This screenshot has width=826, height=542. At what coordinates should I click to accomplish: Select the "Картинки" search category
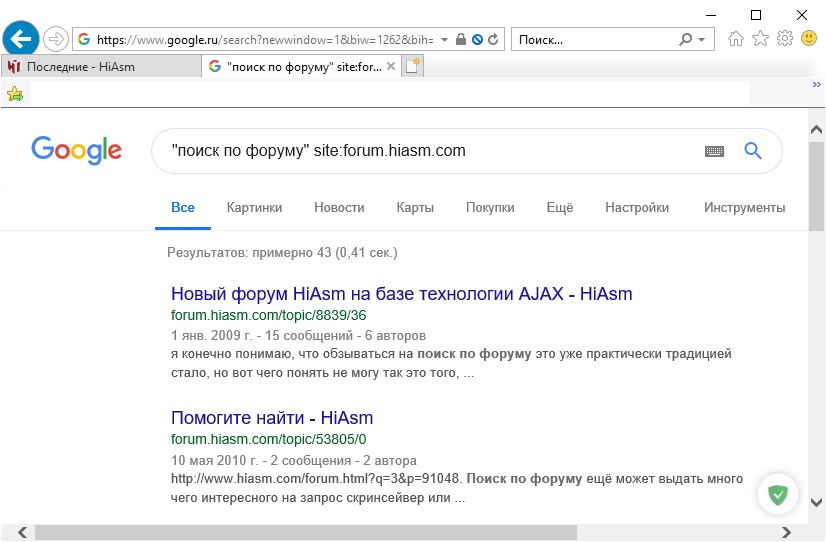click(x=254, y=208)
